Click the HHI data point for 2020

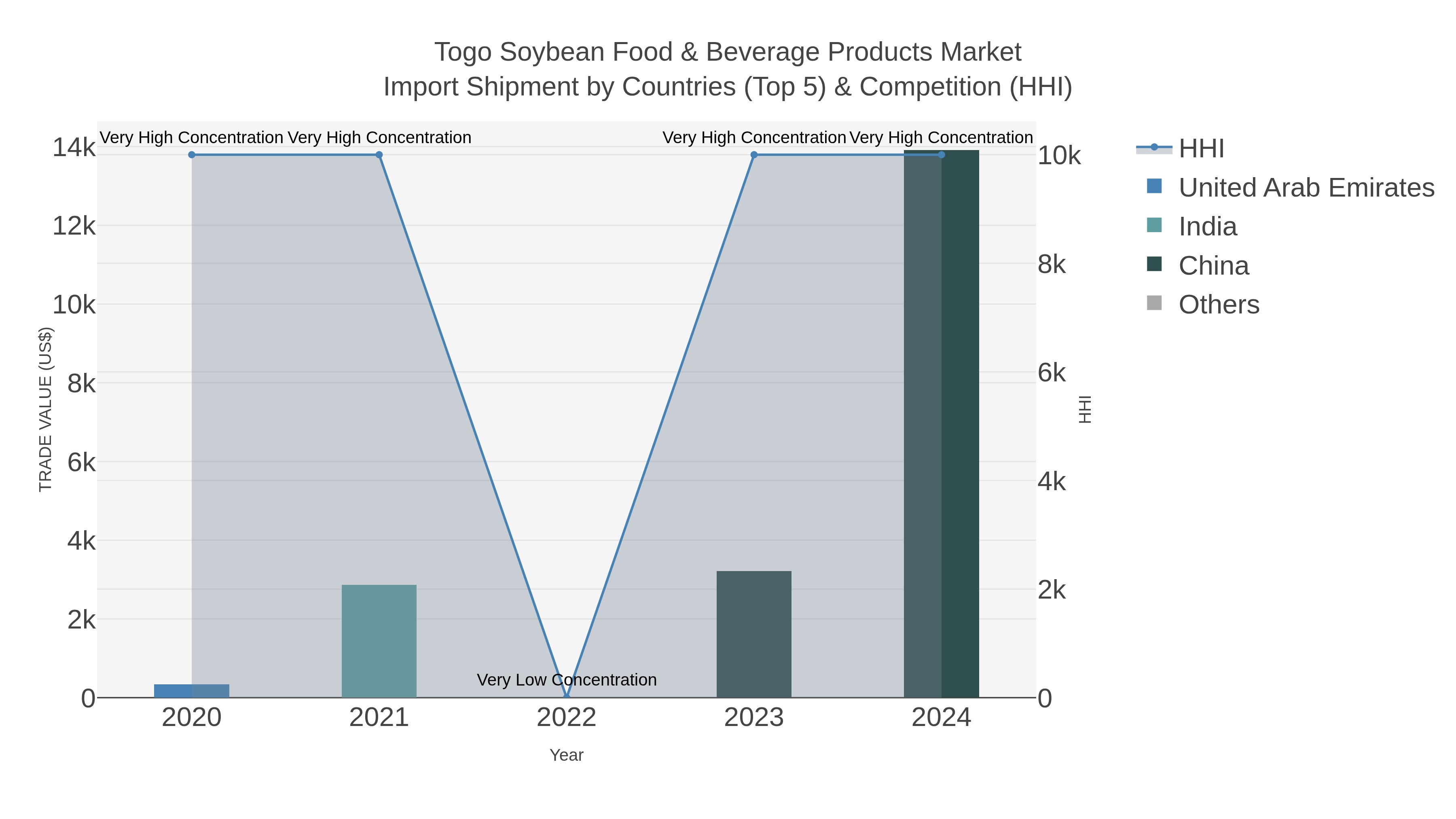(192, 155)
